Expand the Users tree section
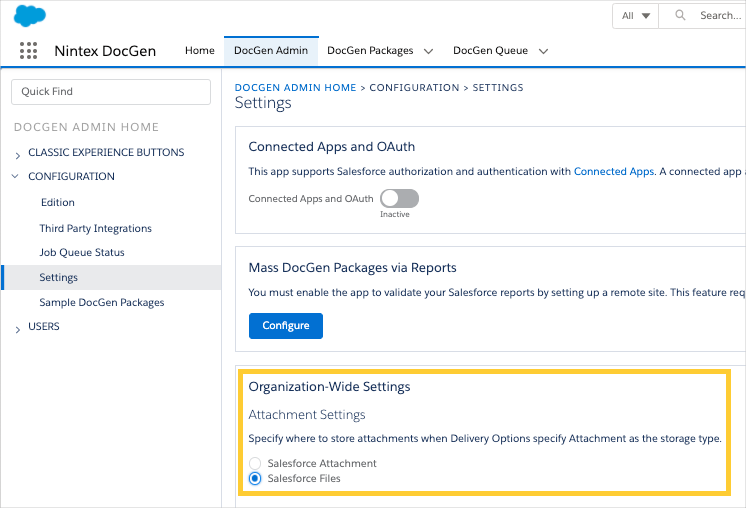The height and width of the screenshot is (508, 746). [18, 328]
